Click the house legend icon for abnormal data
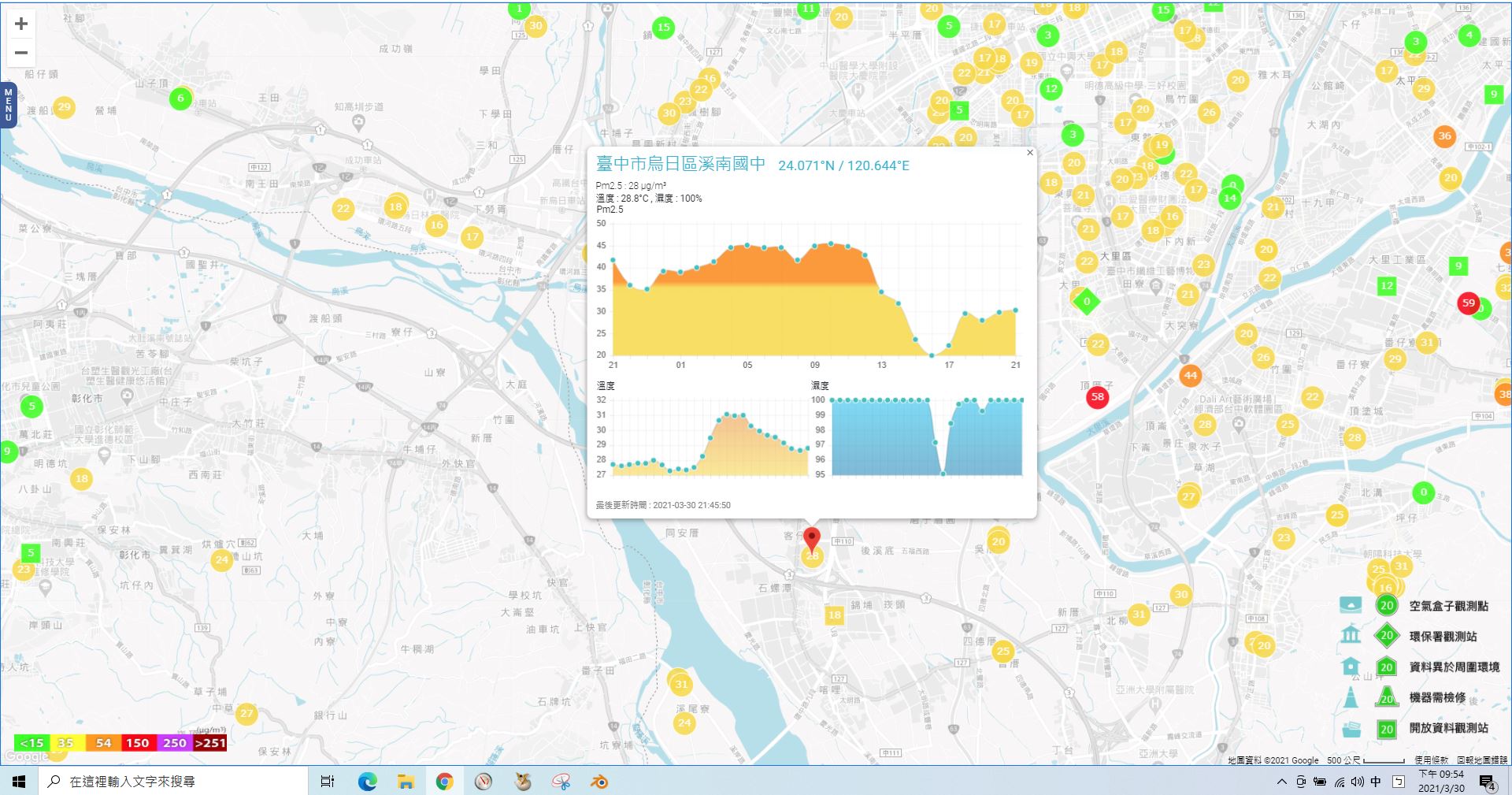This screenshot has width=1512, height=795. coord(1351,666)
